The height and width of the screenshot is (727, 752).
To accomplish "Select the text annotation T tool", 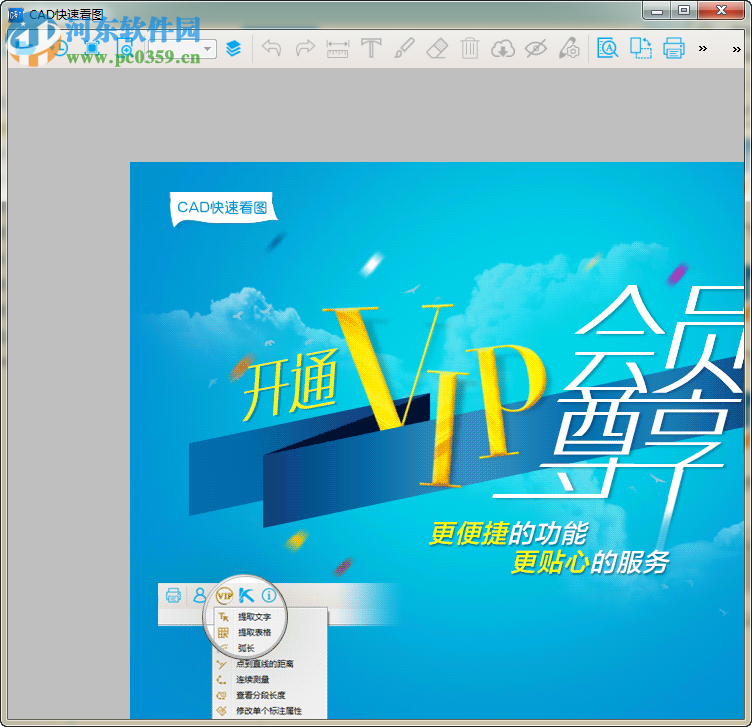I will coord(371,48).
